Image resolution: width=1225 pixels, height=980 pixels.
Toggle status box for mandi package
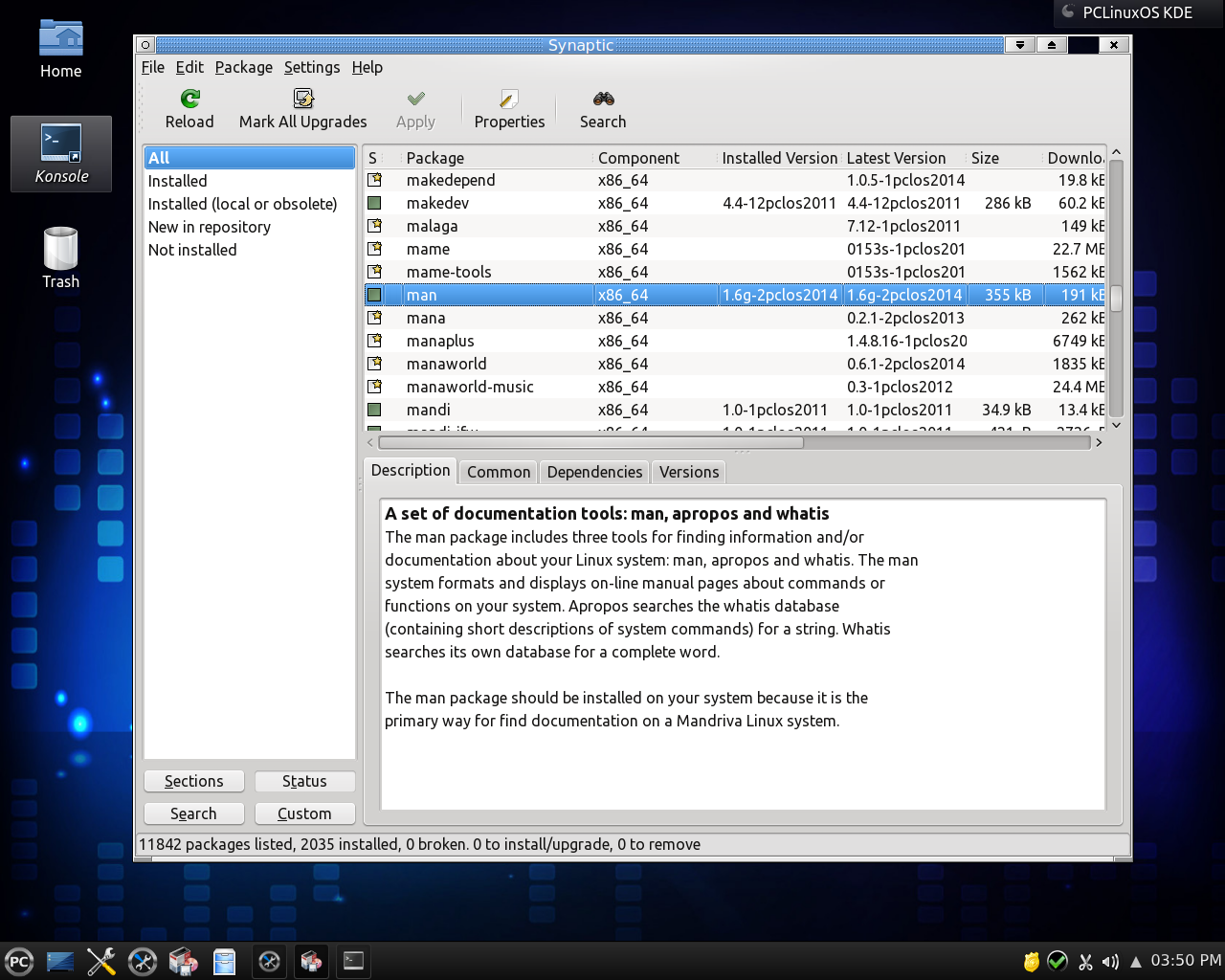click(x=374, y=410)
